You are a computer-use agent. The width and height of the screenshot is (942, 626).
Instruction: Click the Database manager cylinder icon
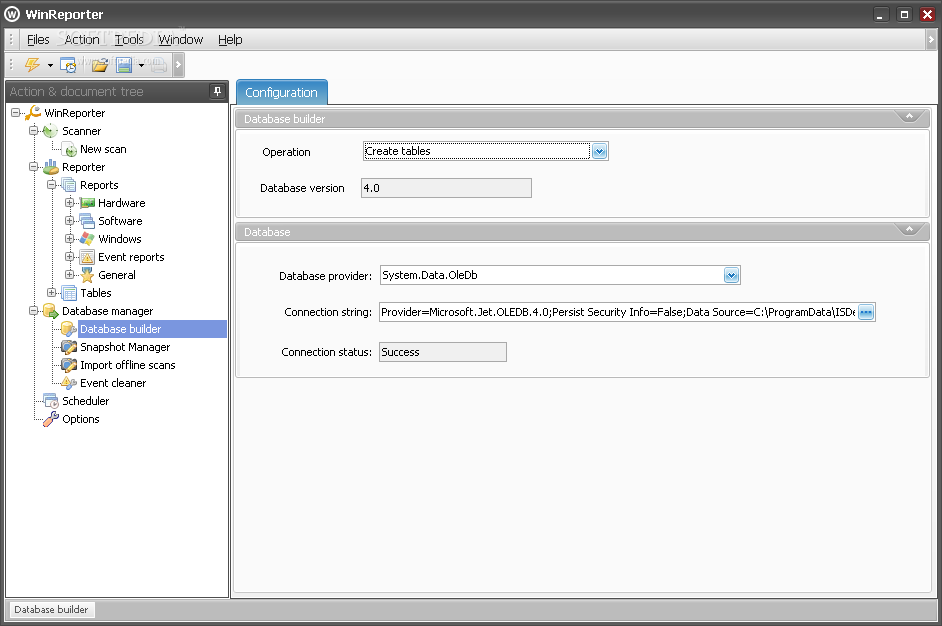[51, 311]
